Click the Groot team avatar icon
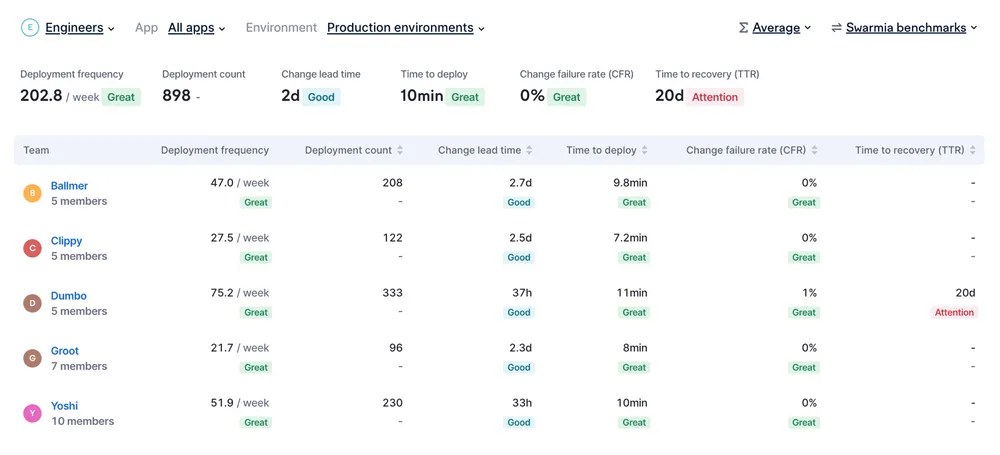 pos(33,358)
